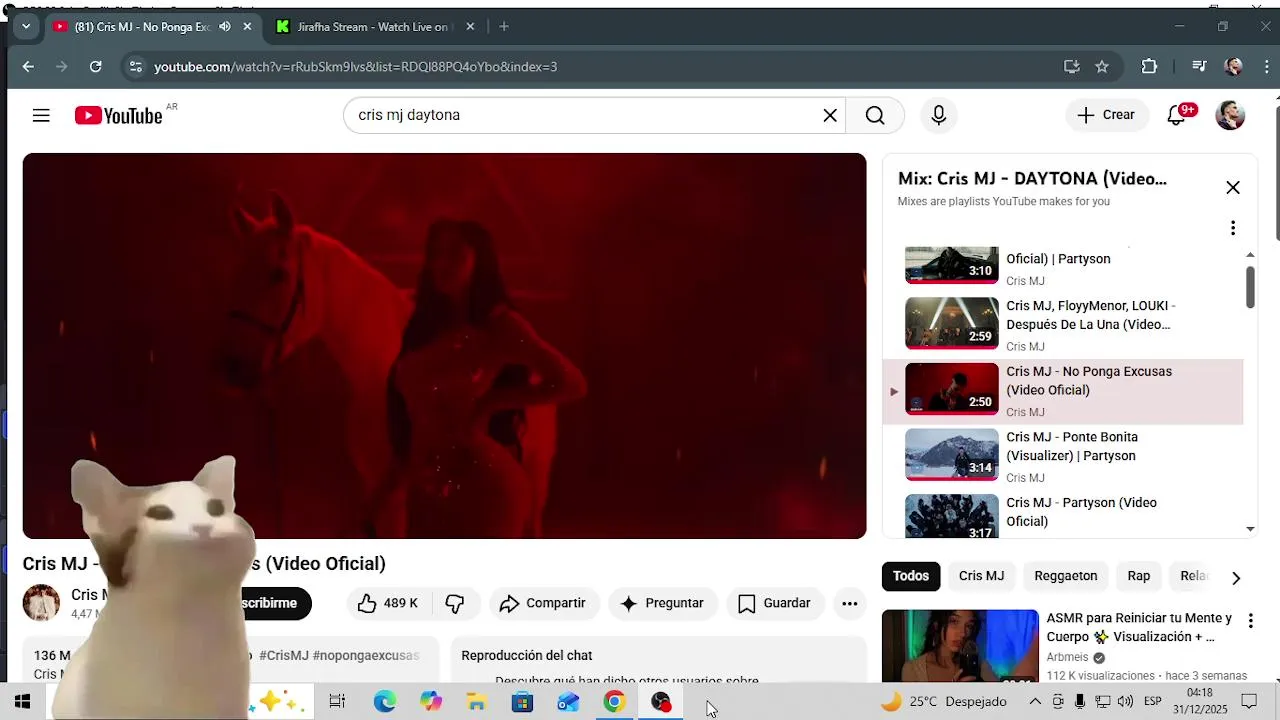Bookmark this page with the star
1280x720 pixels.
[x=1102, y=67]
